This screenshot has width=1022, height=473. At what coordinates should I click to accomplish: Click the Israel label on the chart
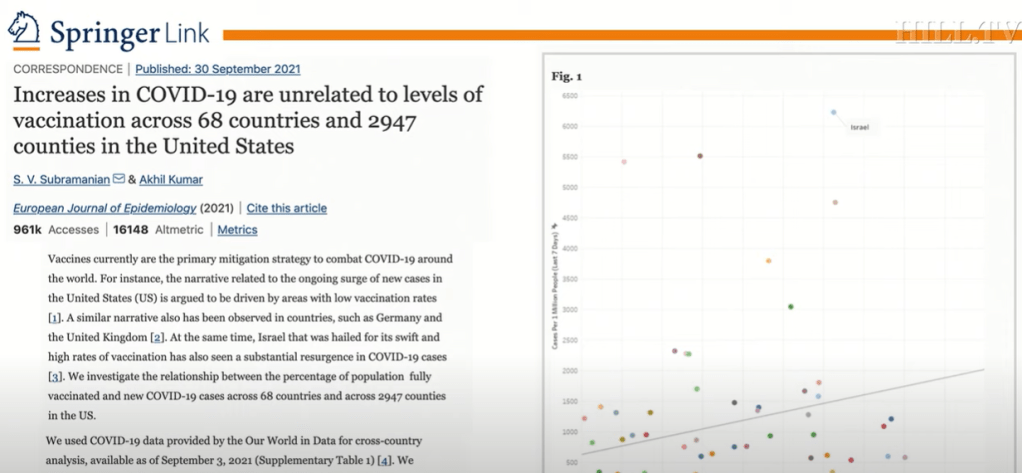(861, 128)
